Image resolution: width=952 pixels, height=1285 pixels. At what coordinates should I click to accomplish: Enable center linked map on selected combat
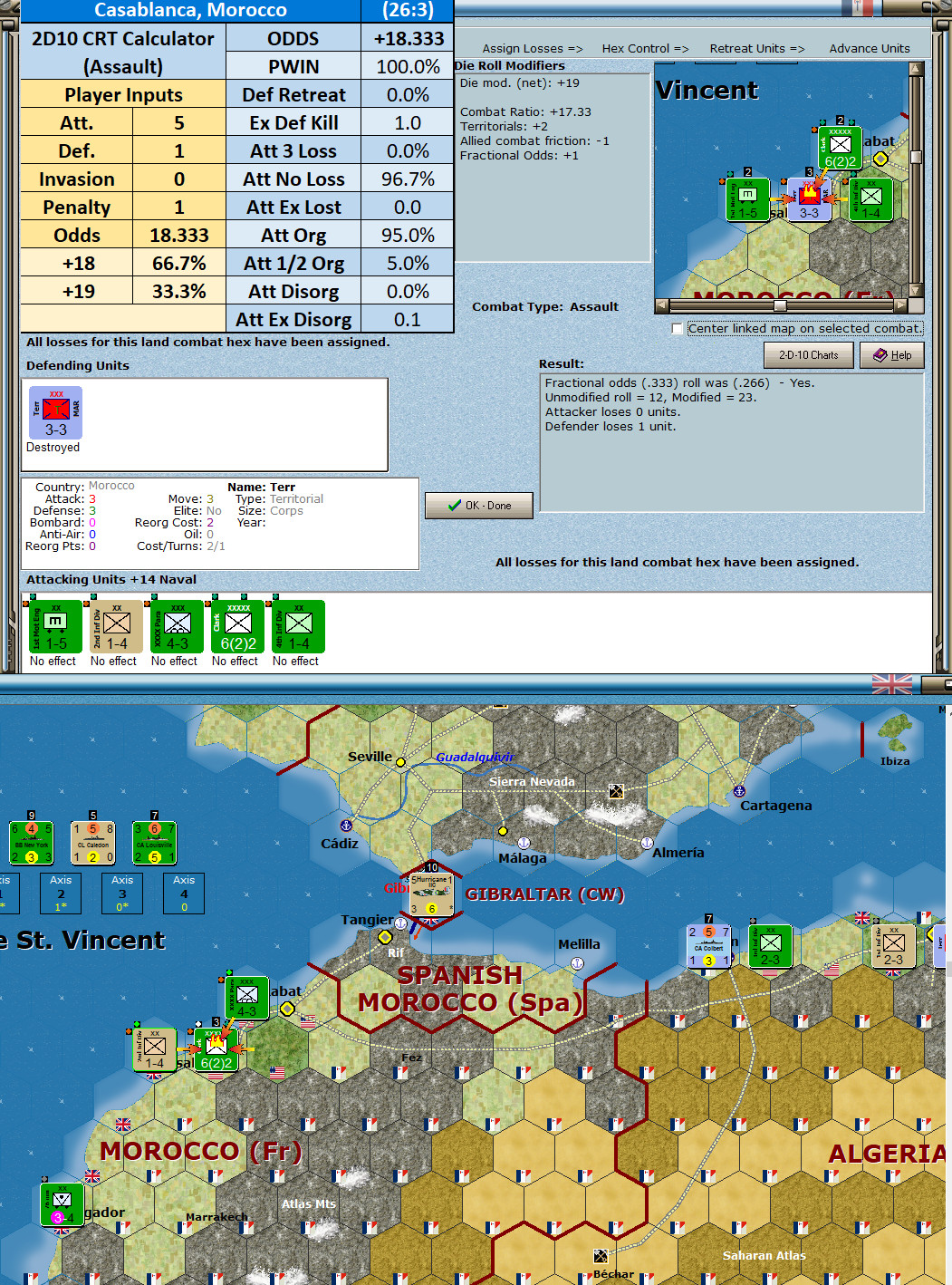(678, 329)
